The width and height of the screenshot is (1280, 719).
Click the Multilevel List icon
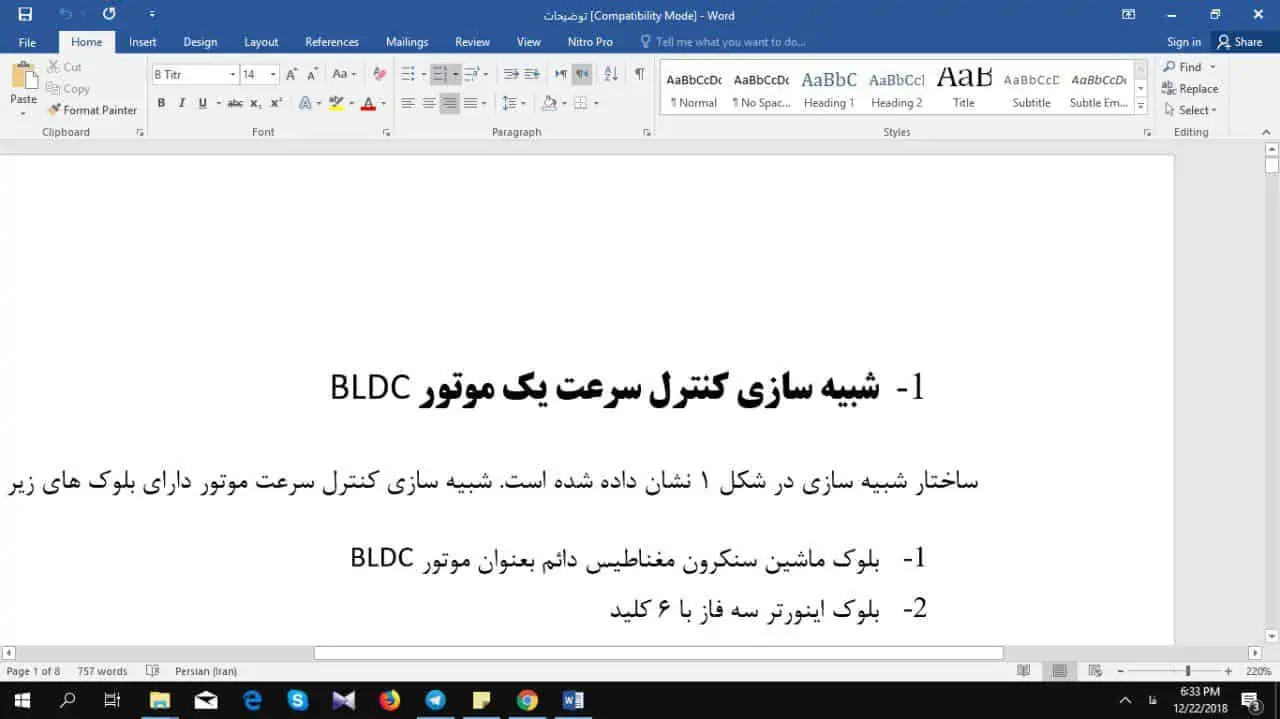pyautogui.click(x=472, y=74)
